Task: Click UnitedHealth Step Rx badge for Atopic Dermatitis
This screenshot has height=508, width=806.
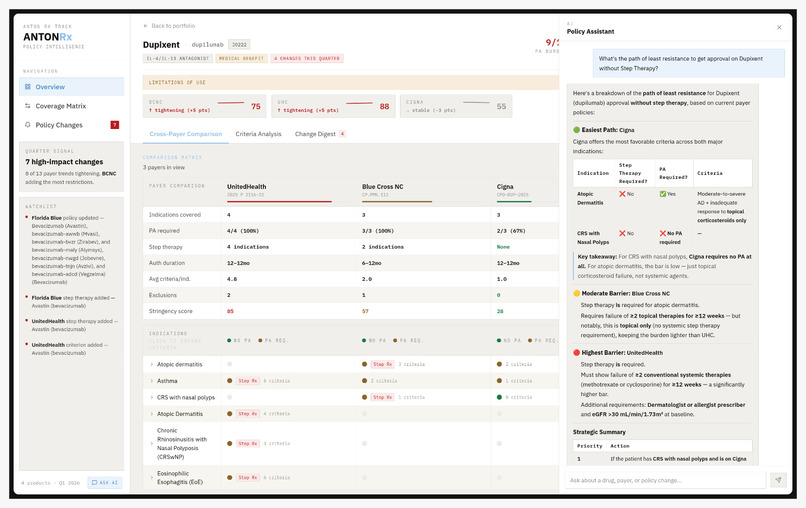Action: coord(247,414)
